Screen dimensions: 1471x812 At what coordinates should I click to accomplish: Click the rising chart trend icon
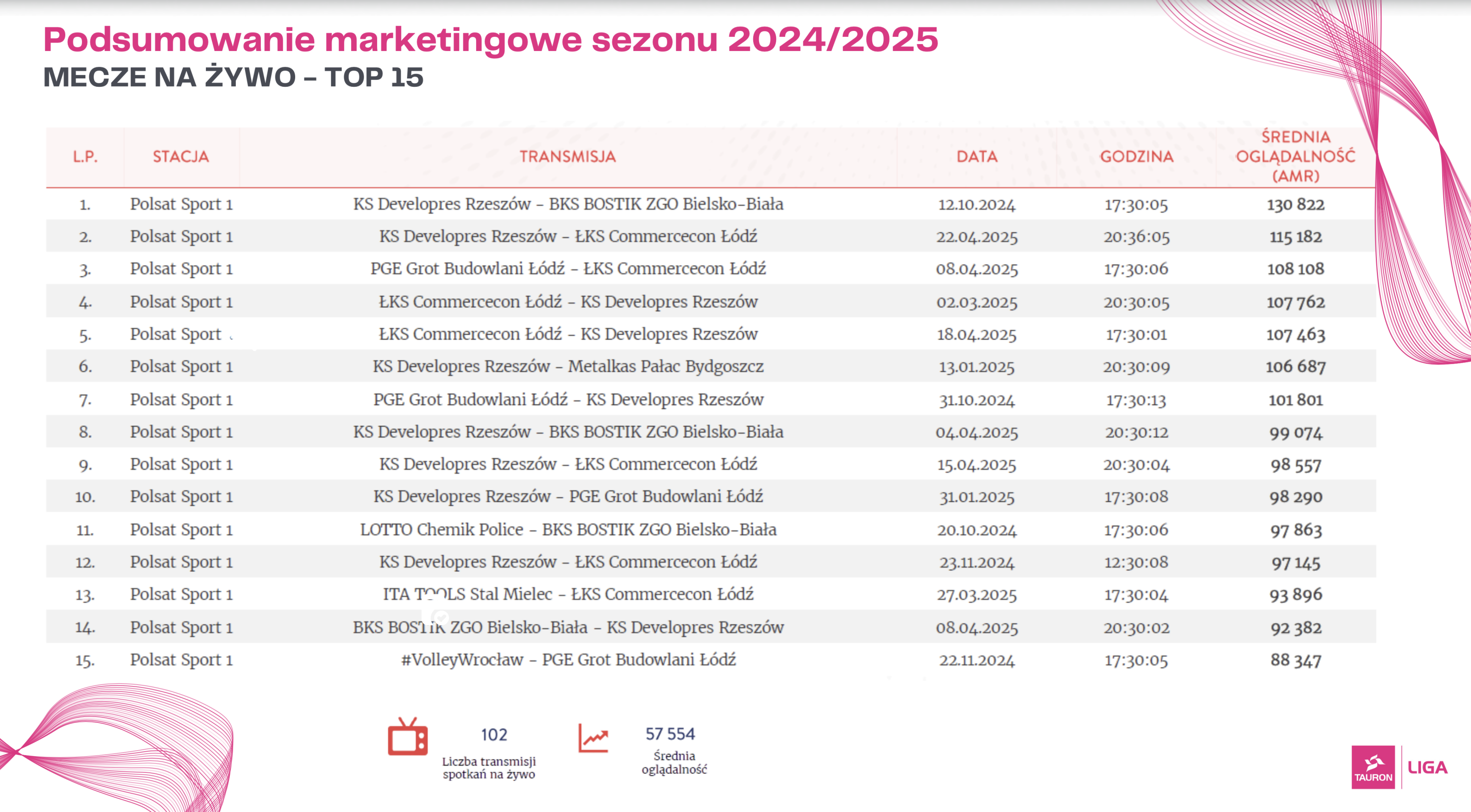593,738
